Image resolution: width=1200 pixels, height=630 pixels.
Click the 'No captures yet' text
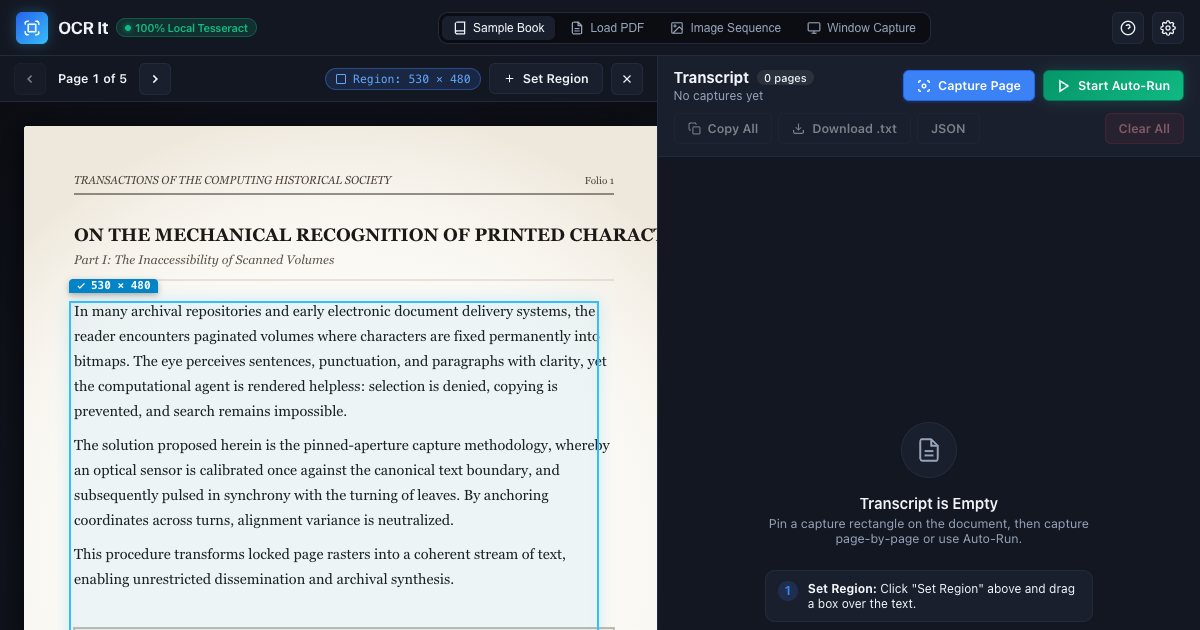tap(718, 96)
